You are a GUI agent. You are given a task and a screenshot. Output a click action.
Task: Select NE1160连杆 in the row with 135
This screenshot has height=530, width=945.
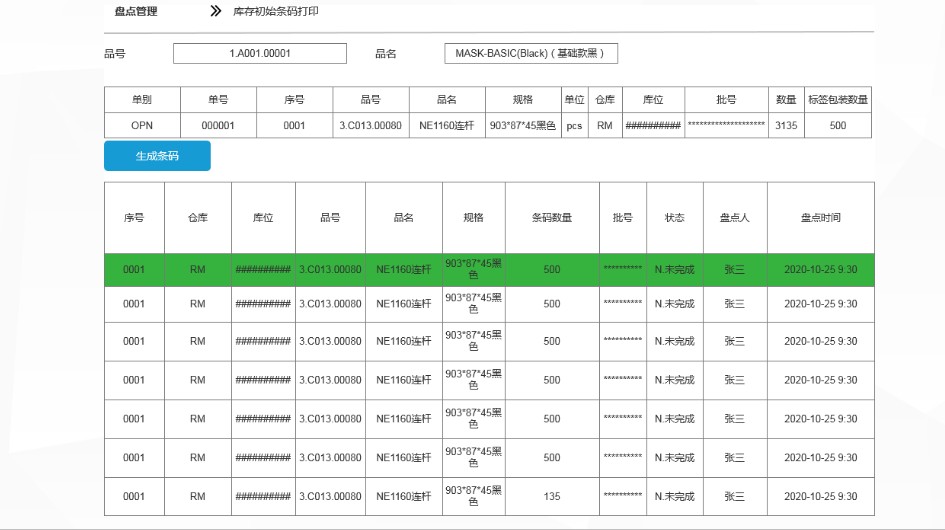404,496
